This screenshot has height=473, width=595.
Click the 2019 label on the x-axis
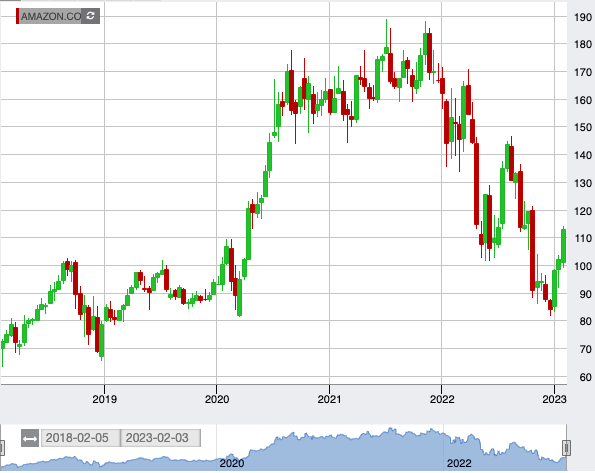coord(104,399)
